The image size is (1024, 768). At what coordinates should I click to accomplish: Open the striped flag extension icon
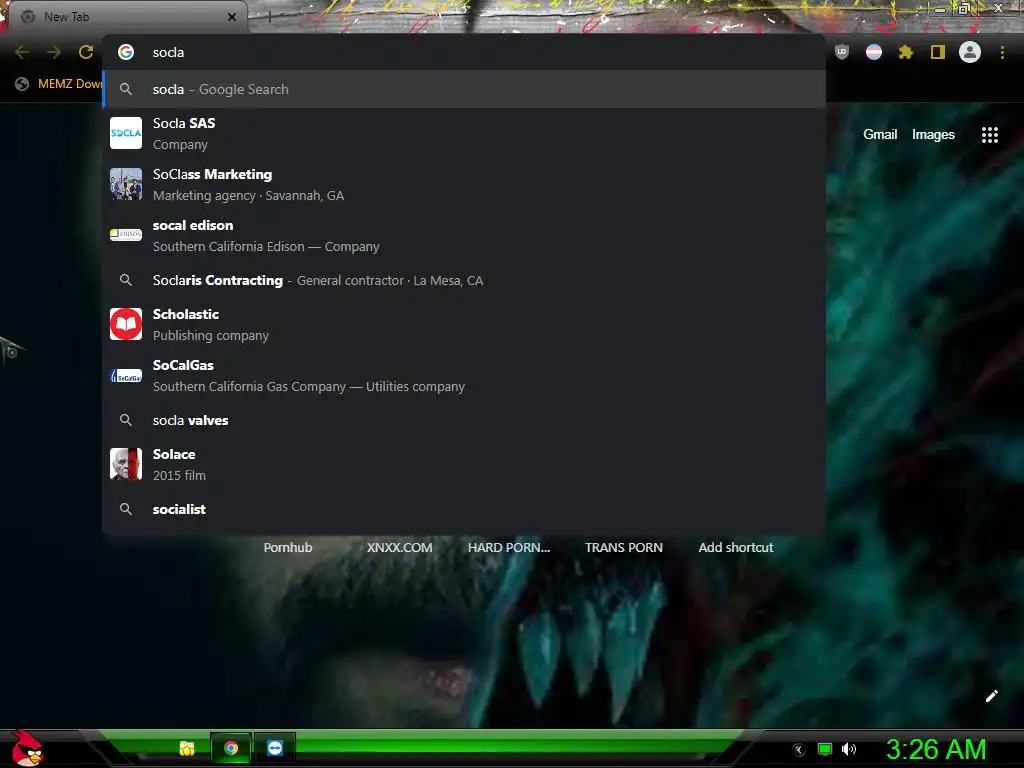(874, 52)
